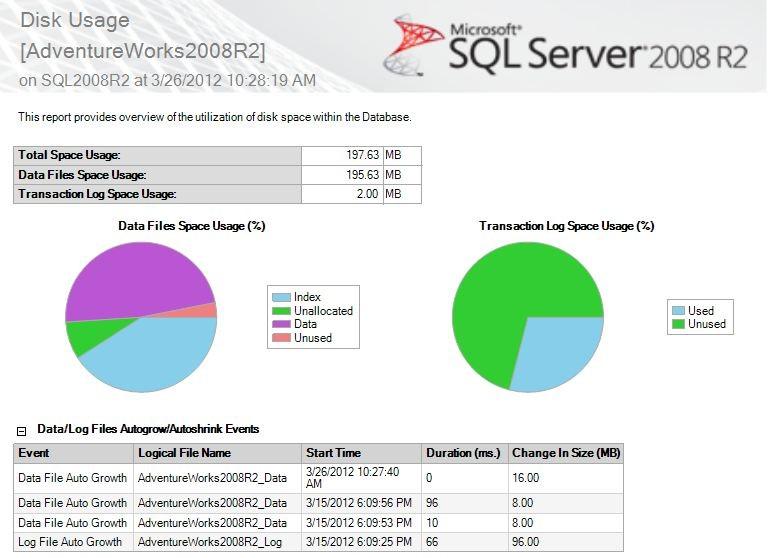Click the Used legend swatch for transaction log
Screen dimensions: 774x558
pyautogui.click(x=678, y=311)
